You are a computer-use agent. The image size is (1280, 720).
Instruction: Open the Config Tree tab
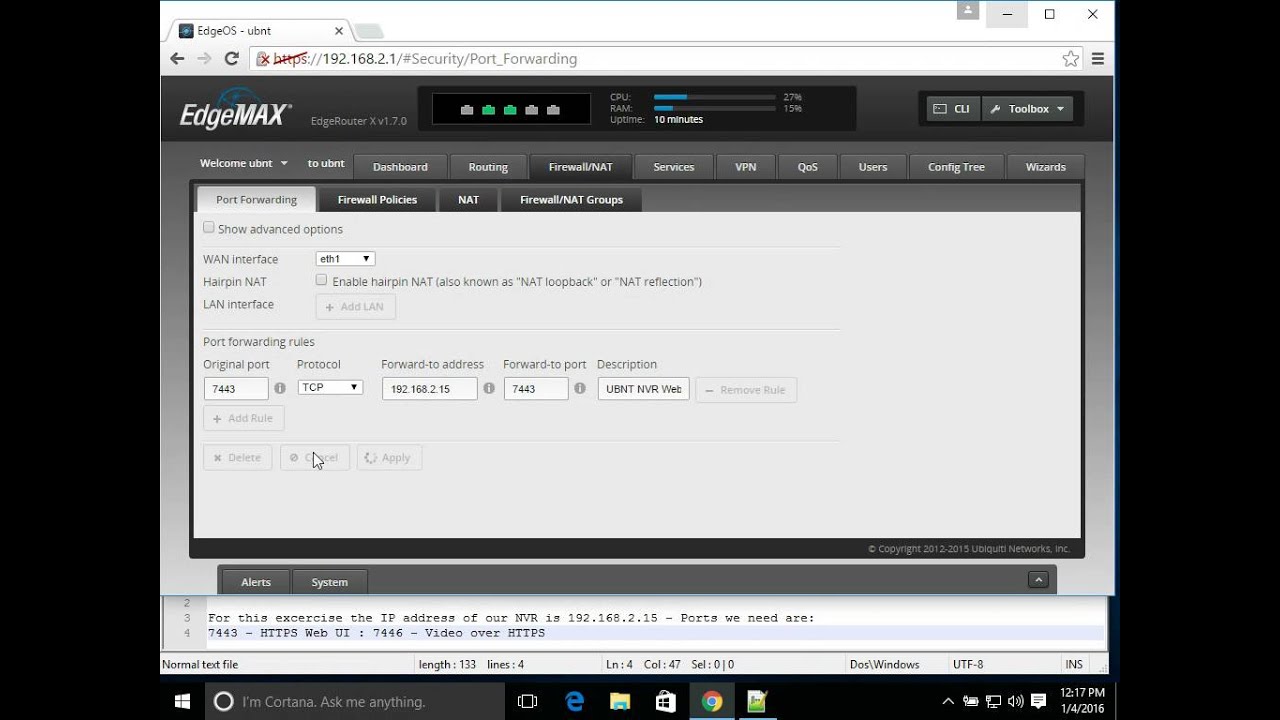pyautogui.click(x=956, y=167)
